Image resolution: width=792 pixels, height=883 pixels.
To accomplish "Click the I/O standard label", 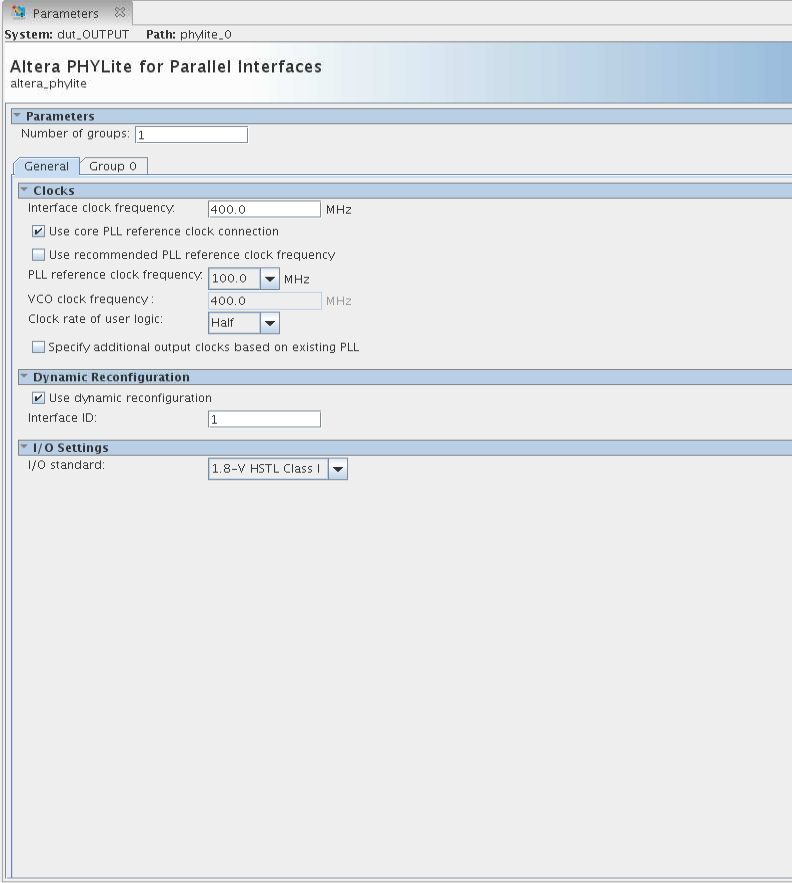I will point(66,465).
